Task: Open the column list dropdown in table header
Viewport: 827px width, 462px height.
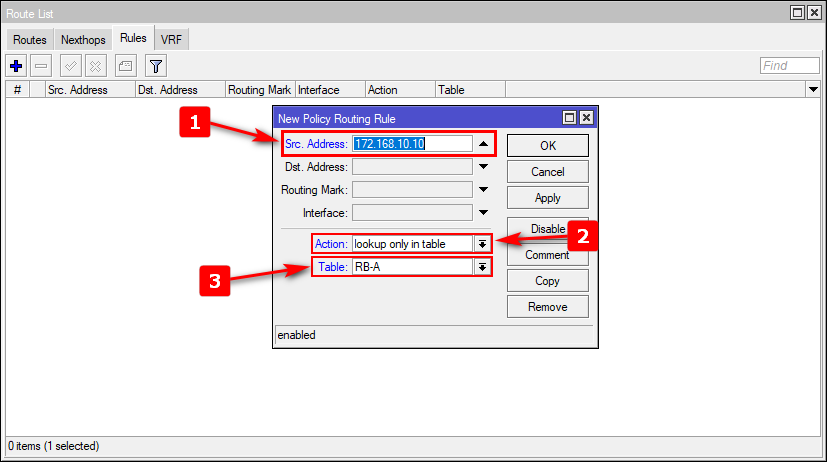Action: point(812,90)
